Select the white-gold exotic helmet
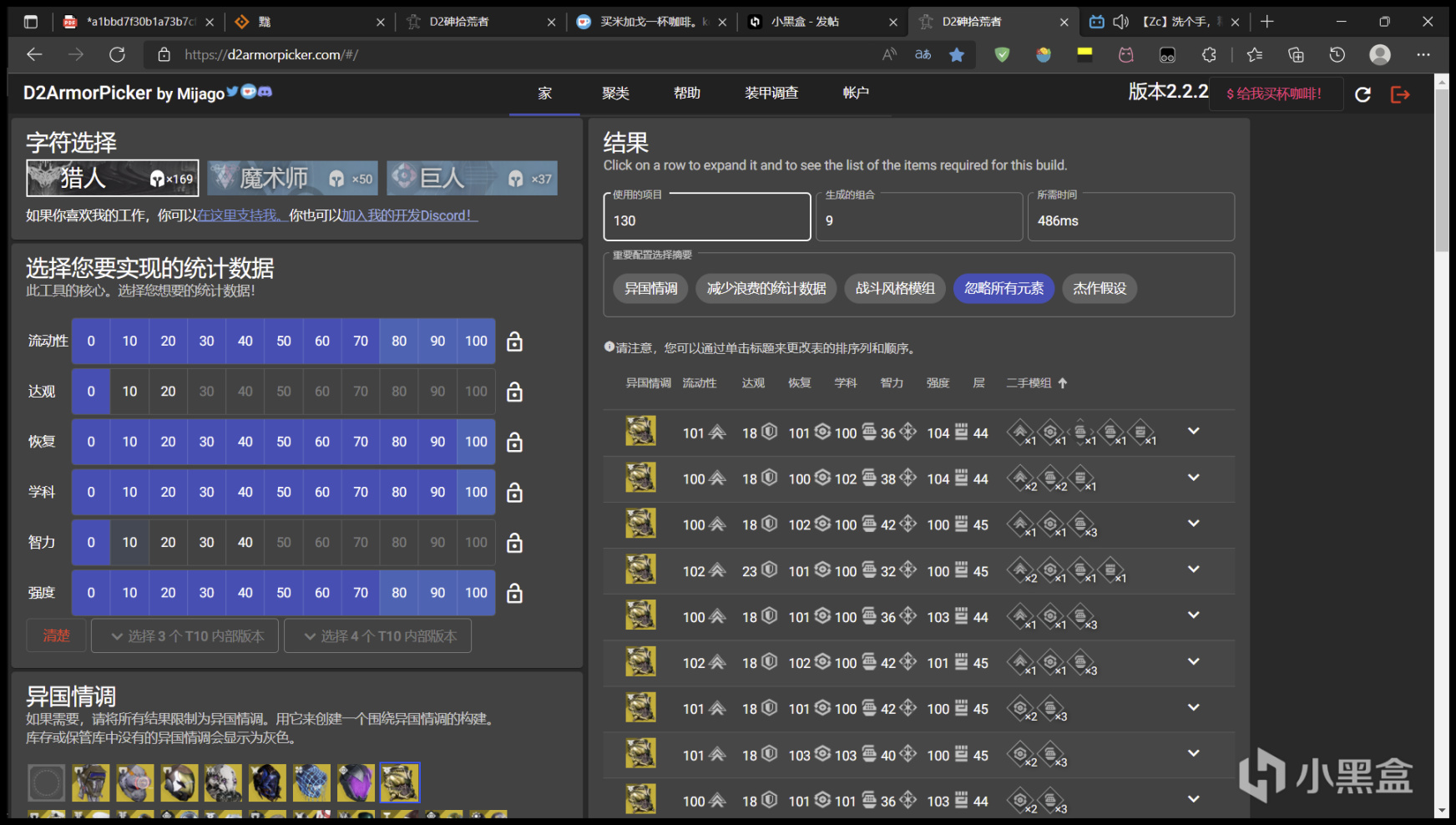Image resolution: width=1456 pixels, height=825 pixels. (179, 783)
